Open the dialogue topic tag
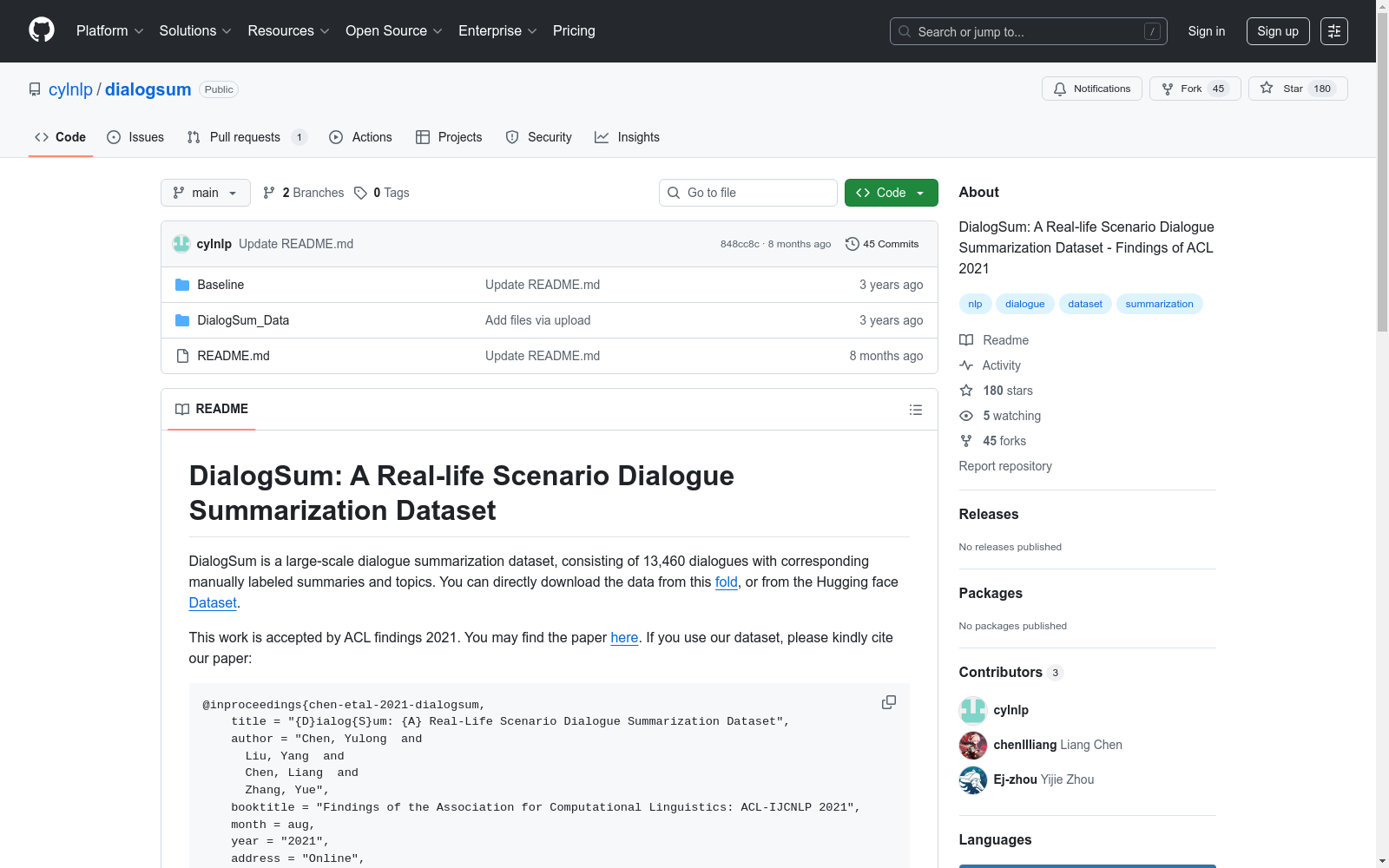1389x868 pixels. tap(1025, 304)
